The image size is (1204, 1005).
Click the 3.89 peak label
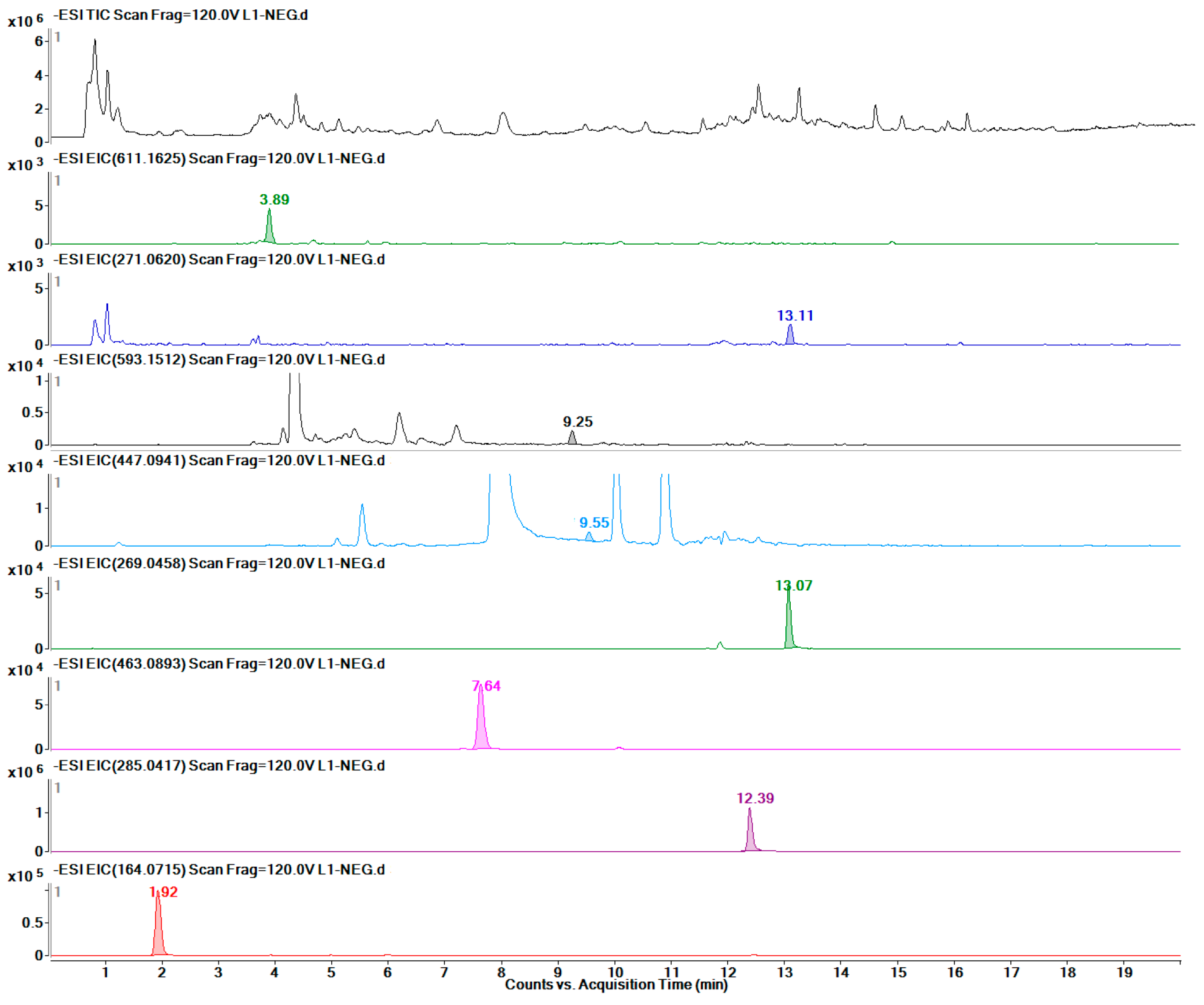[274, 200]
